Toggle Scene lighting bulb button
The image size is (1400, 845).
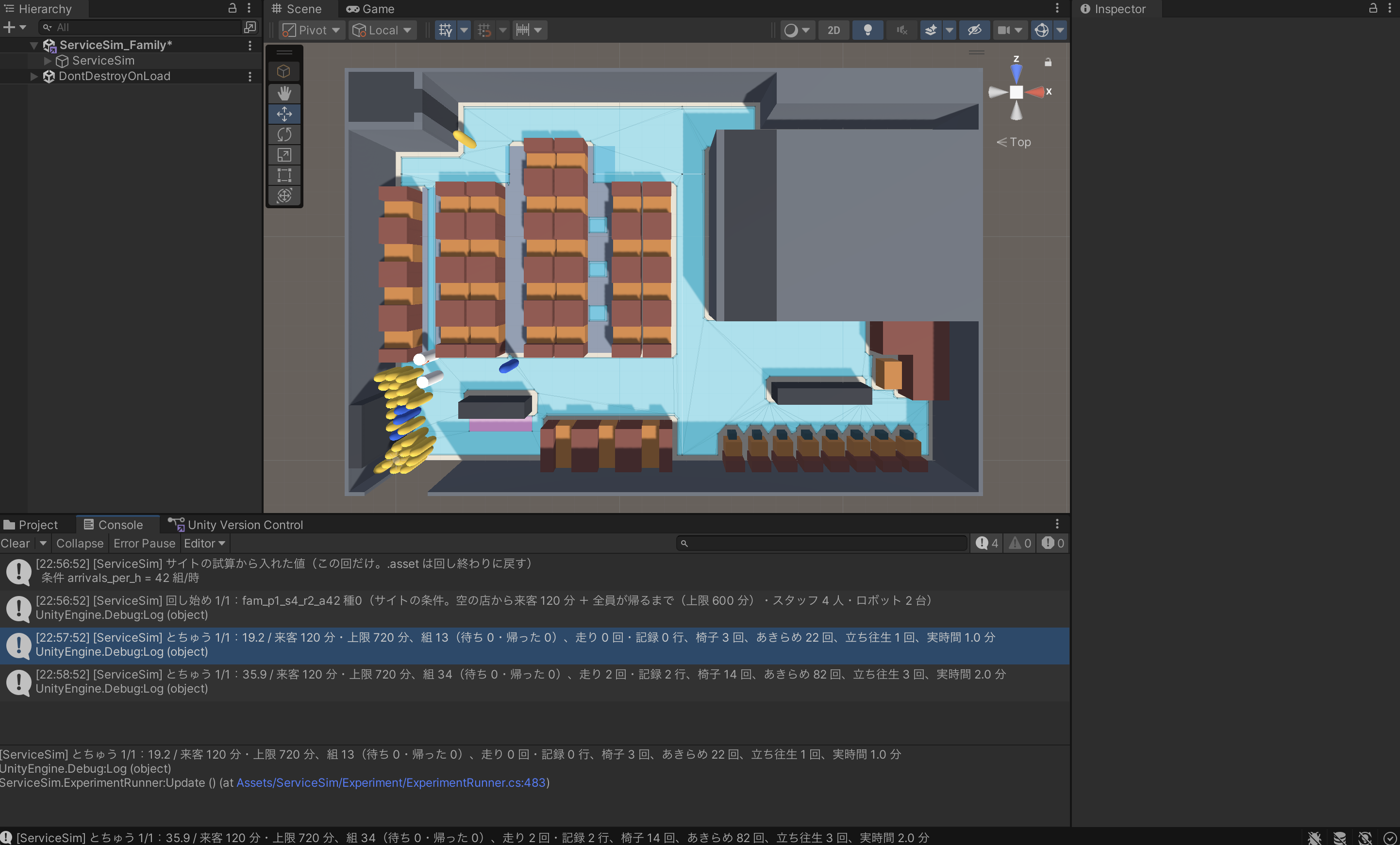pos(867,30)
